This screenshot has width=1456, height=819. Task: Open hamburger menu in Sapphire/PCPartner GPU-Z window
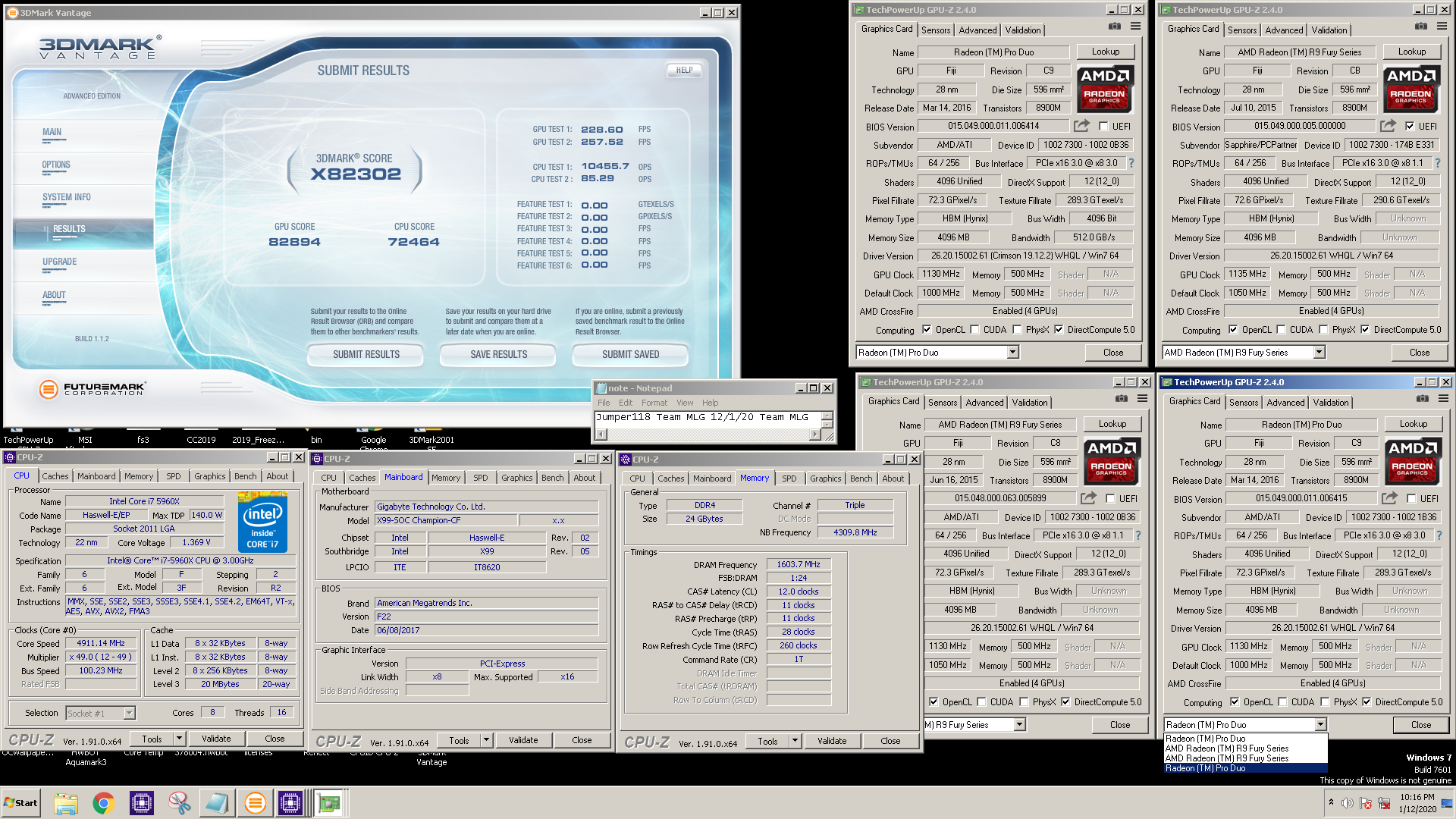[x=1442, y=27]
